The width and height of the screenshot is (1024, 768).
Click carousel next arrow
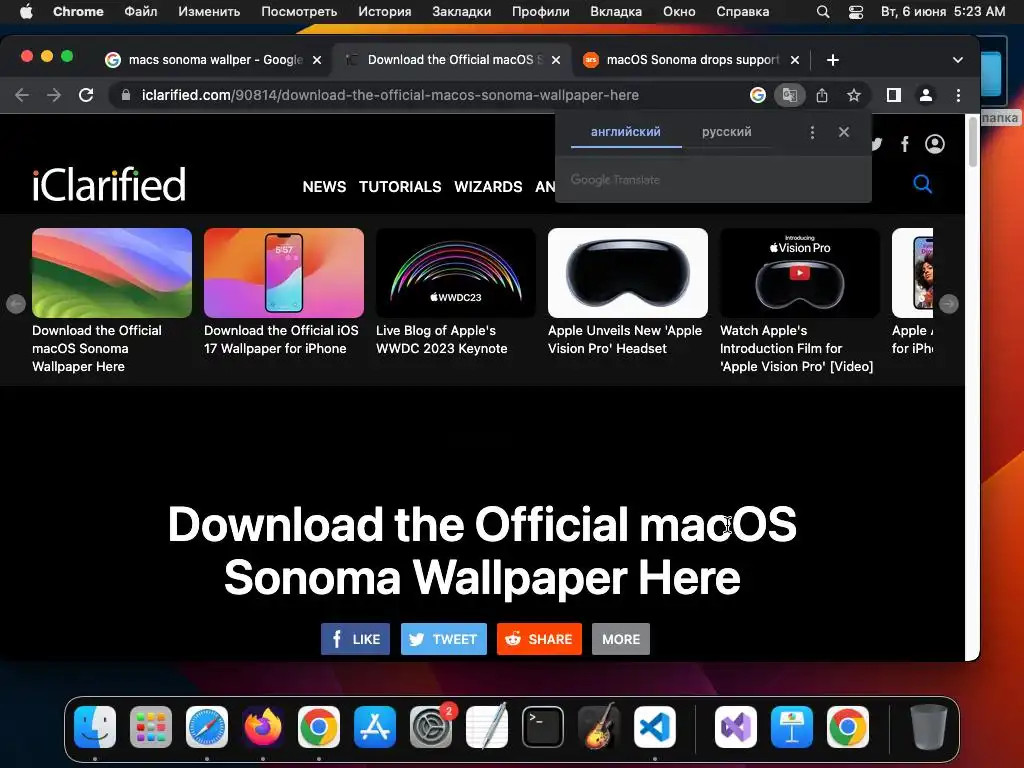point(948,304)
